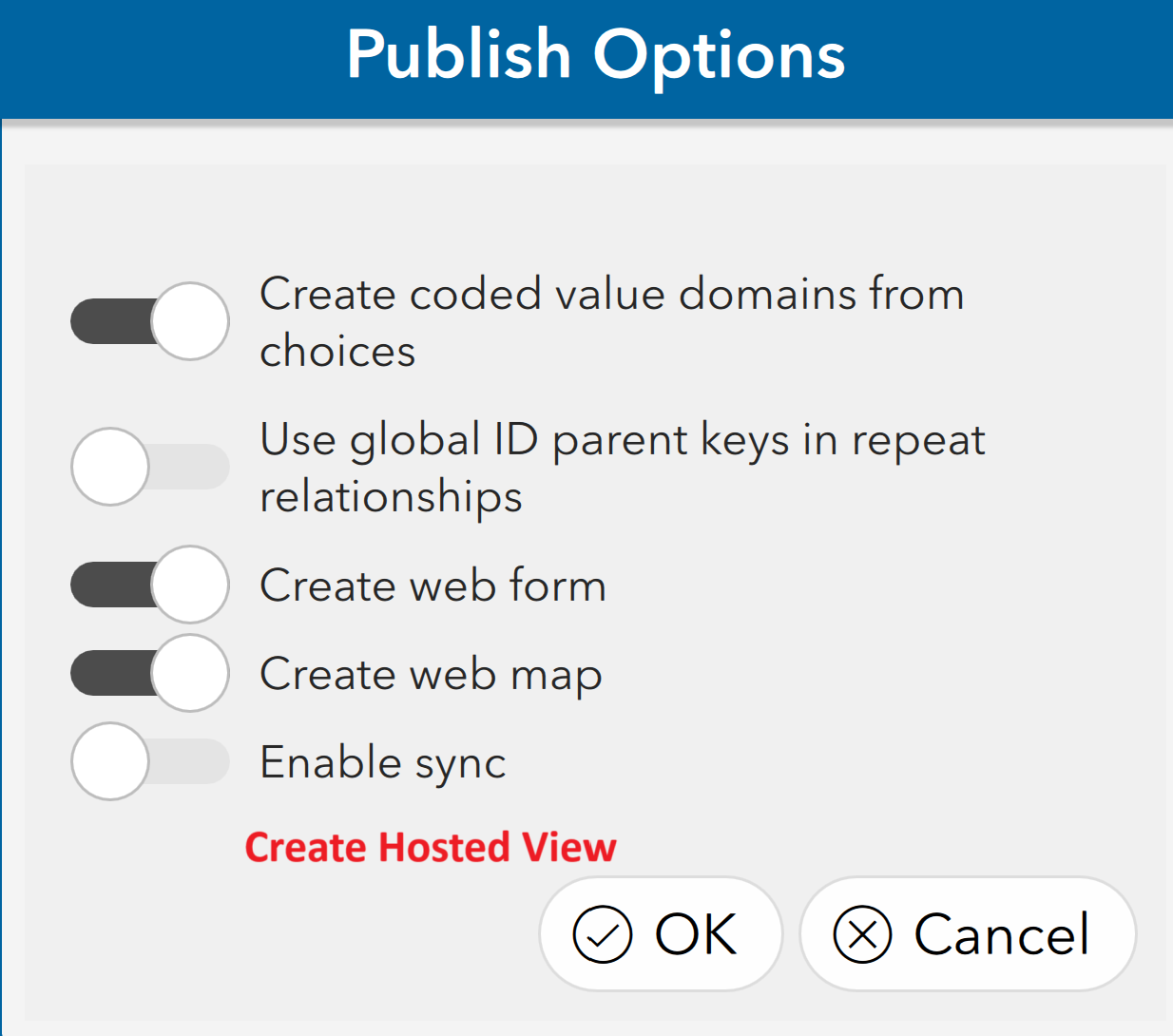
Task: Click the red Create Hosted View text
Action: (431, 847)
